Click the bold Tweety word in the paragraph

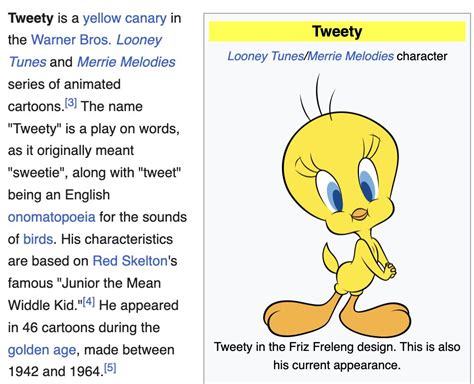(31, 18)
